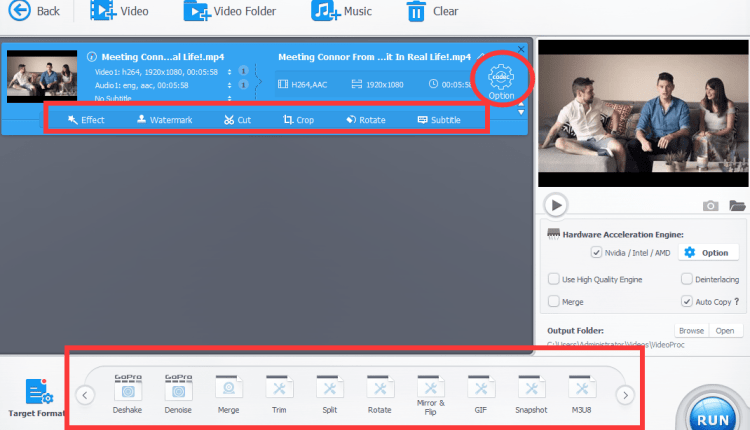Select the Deshake tool
Image resolution: width=750 pixels, height=430 pixels.
click(x=127, y=390)
